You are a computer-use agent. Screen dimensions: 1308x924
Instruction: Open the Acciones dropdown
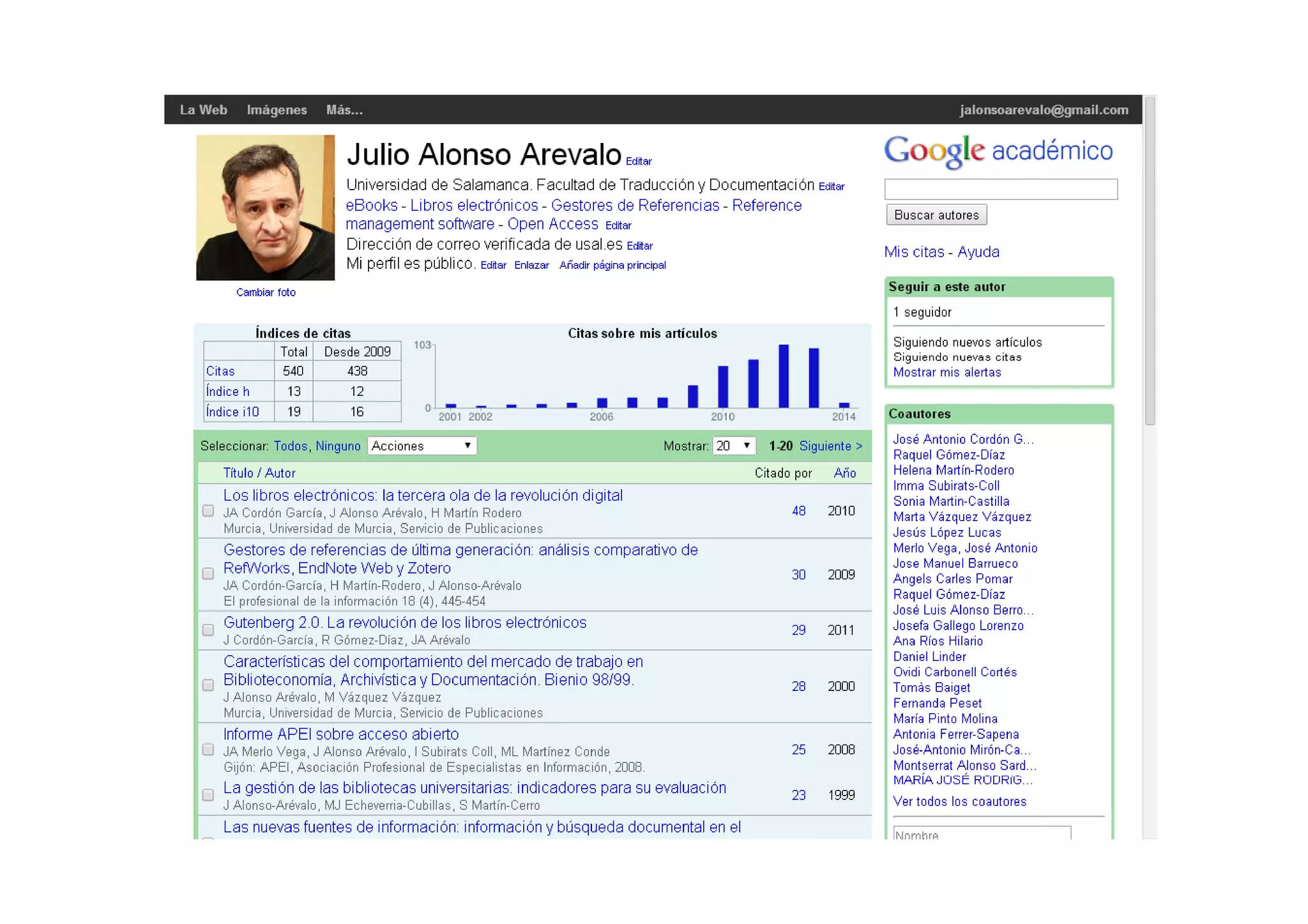(422, 446)
